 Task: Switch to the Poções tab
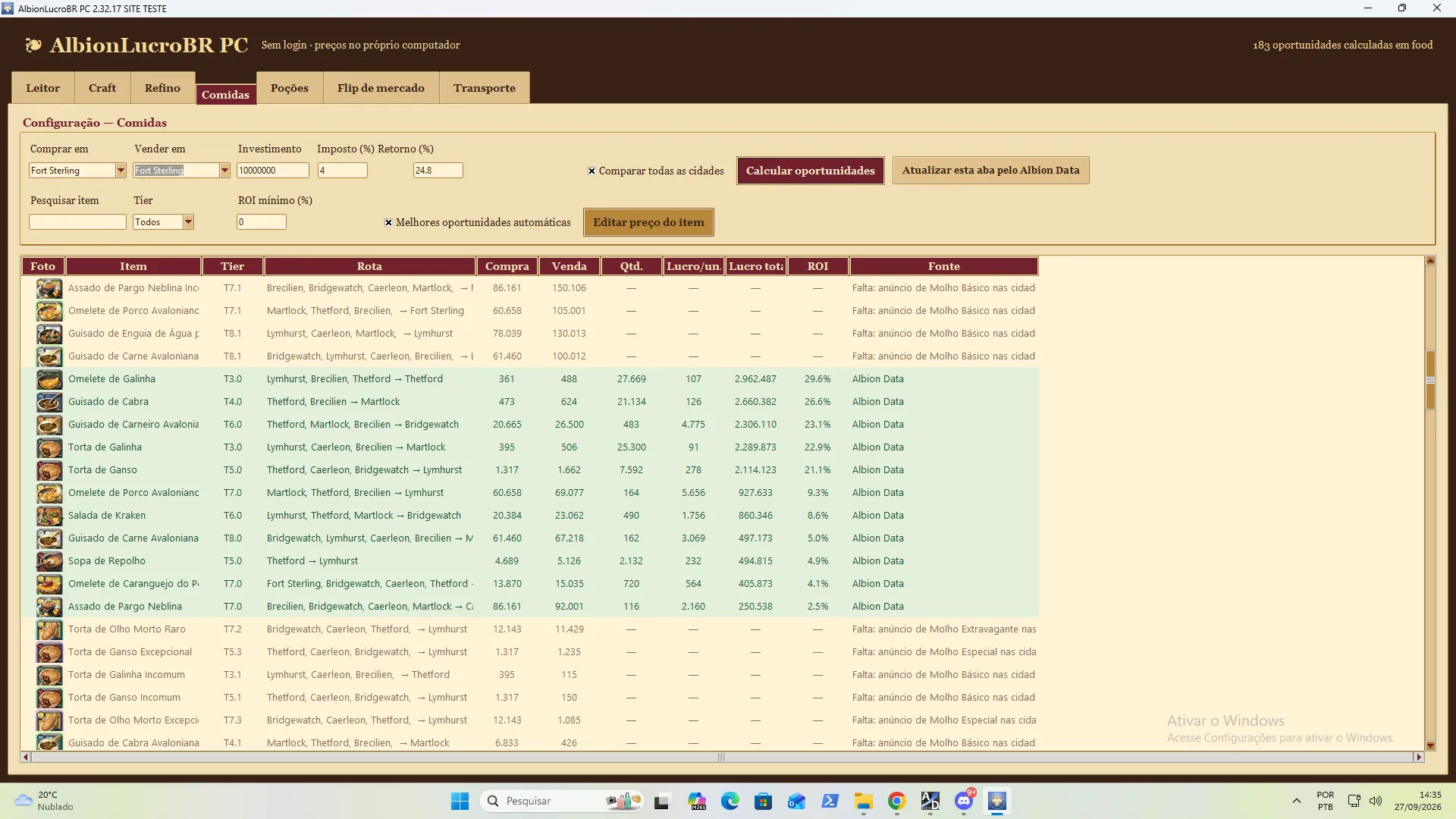click(x=290, y=88)
